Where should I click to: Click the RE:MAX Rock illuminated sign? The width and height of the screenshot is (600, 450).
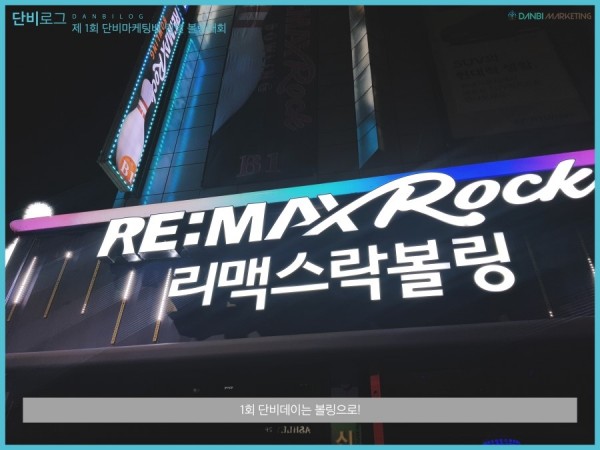(346, 210)
